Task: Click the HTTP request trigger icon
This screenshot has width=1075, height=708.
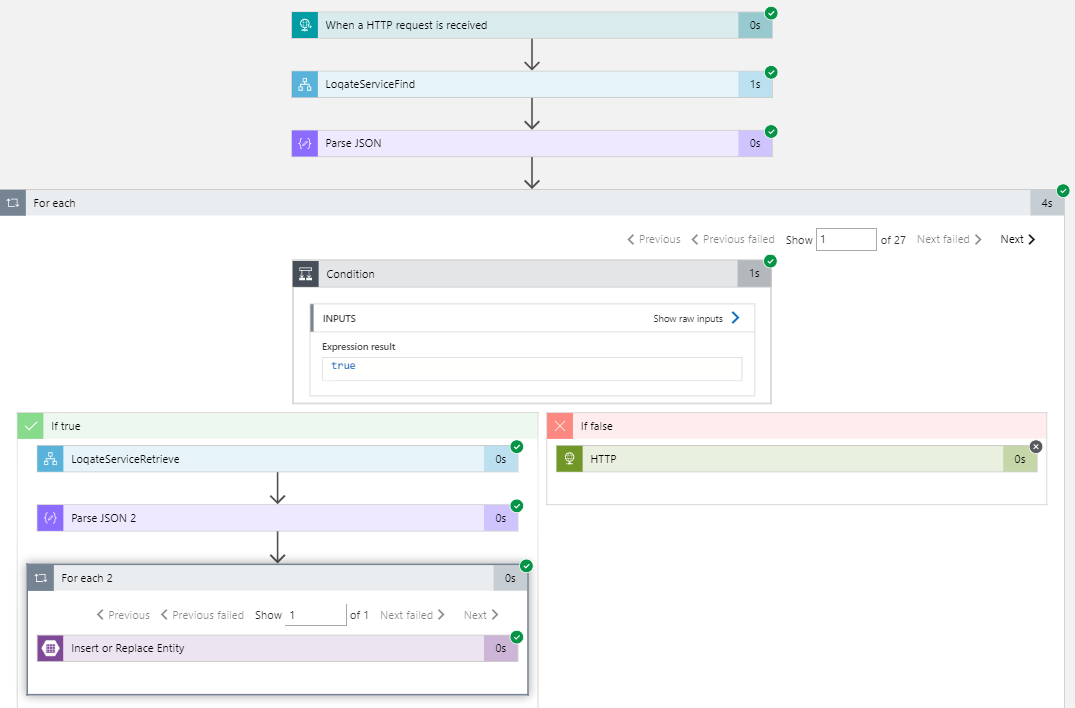Action: pos(305,25)
